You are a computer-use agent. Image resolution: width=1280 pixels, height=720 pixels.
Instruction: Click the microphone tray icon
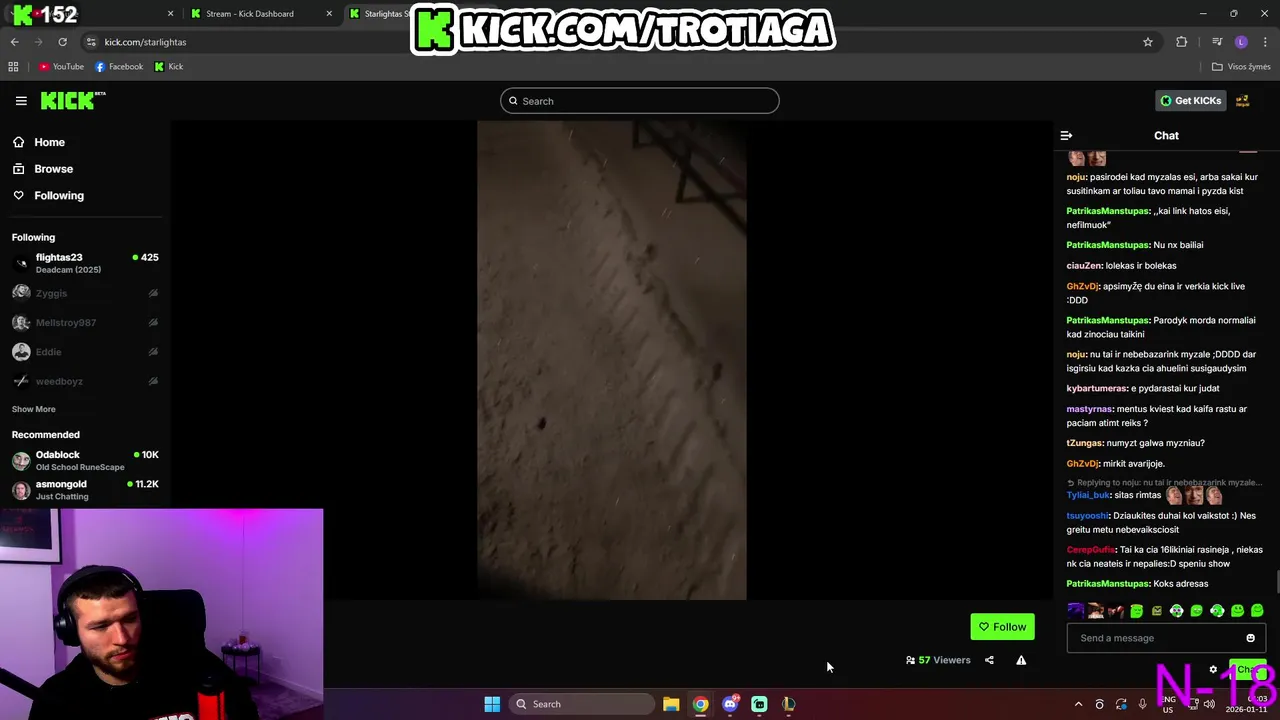coord(1142,704)
